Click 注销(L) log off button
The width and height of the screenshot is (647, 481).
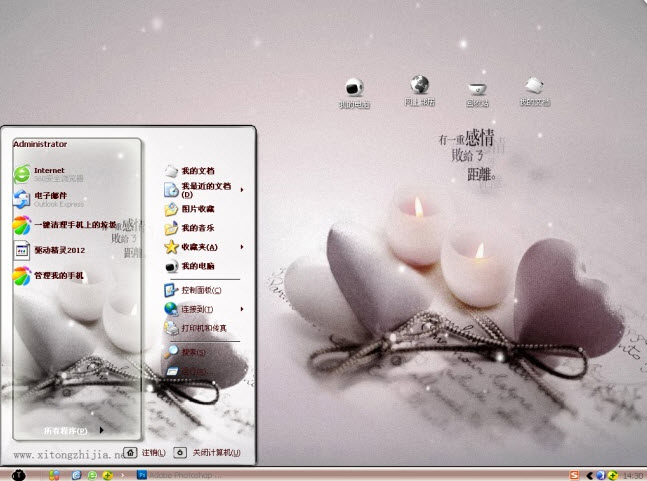[x=145, y=453]
